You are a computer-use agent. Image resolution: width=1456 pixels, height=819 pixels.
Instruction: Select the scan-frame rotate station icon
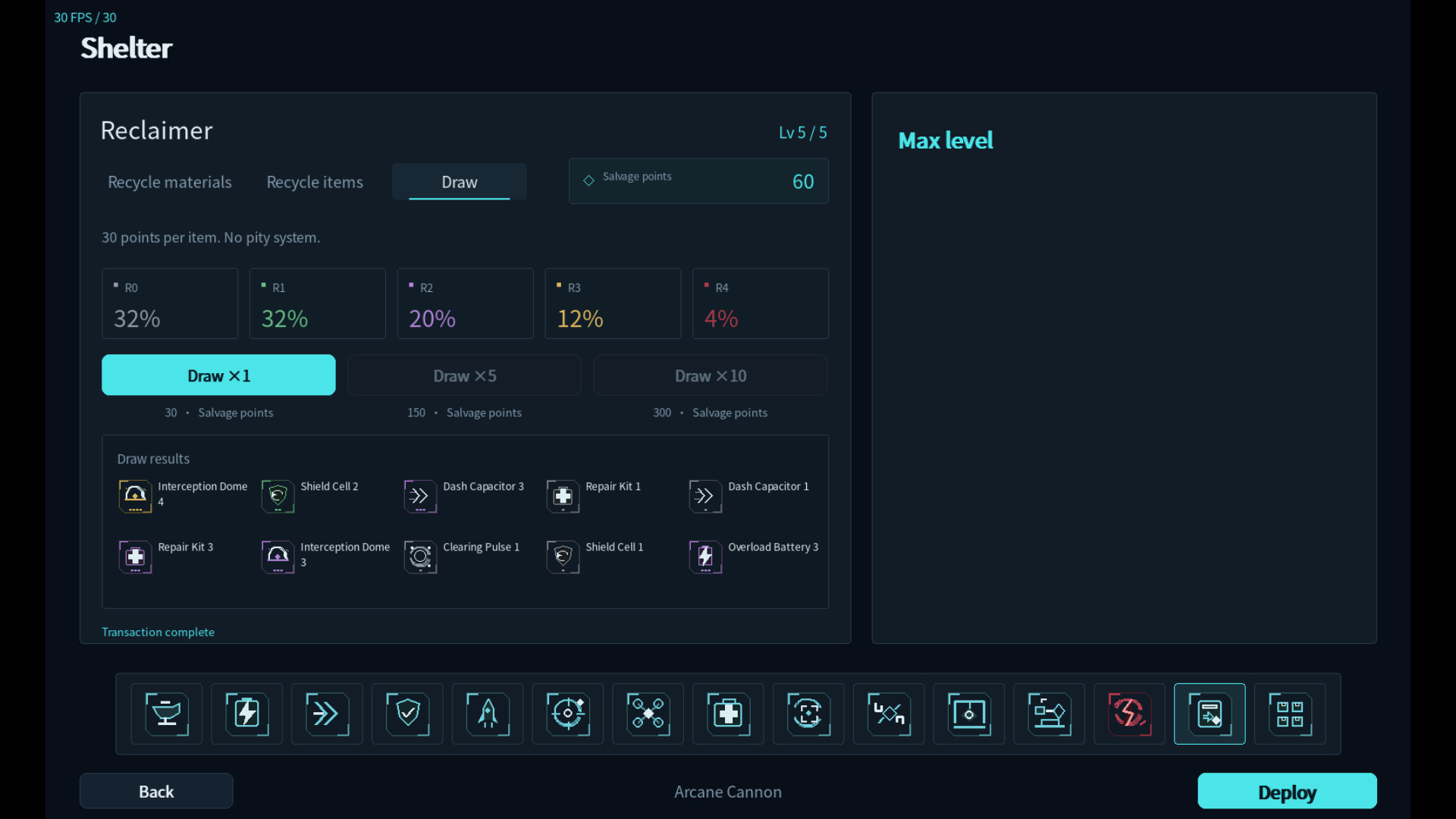809,714
